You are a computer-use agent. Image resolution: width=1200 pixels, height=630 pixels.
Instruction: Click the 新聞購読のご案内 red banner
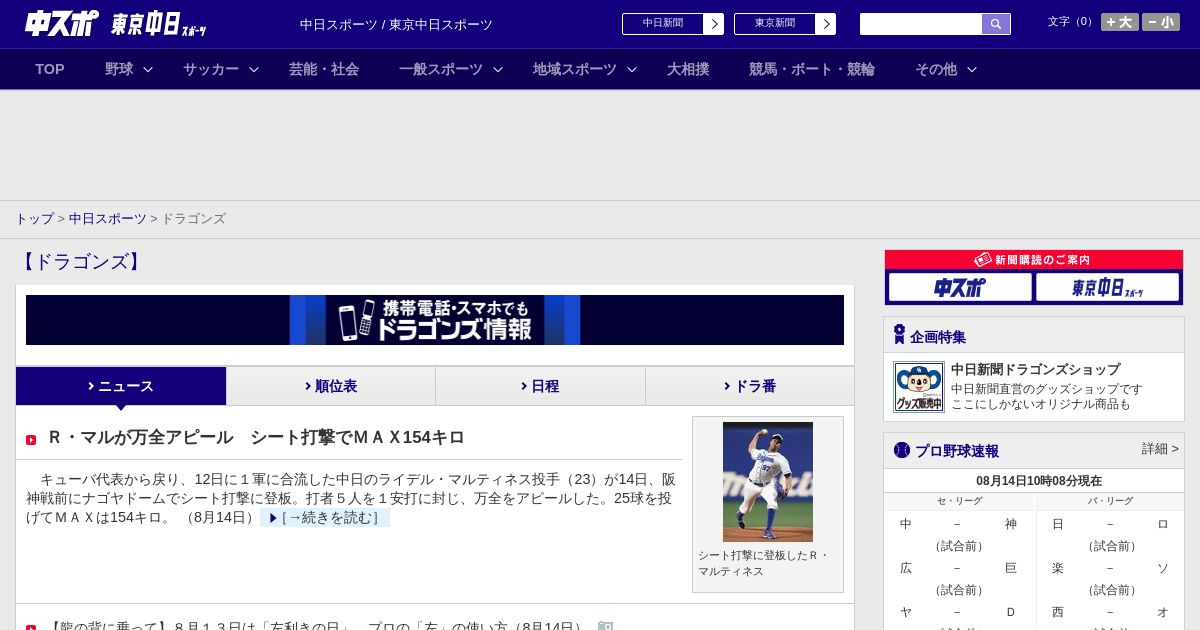[x=1034, y=260]
